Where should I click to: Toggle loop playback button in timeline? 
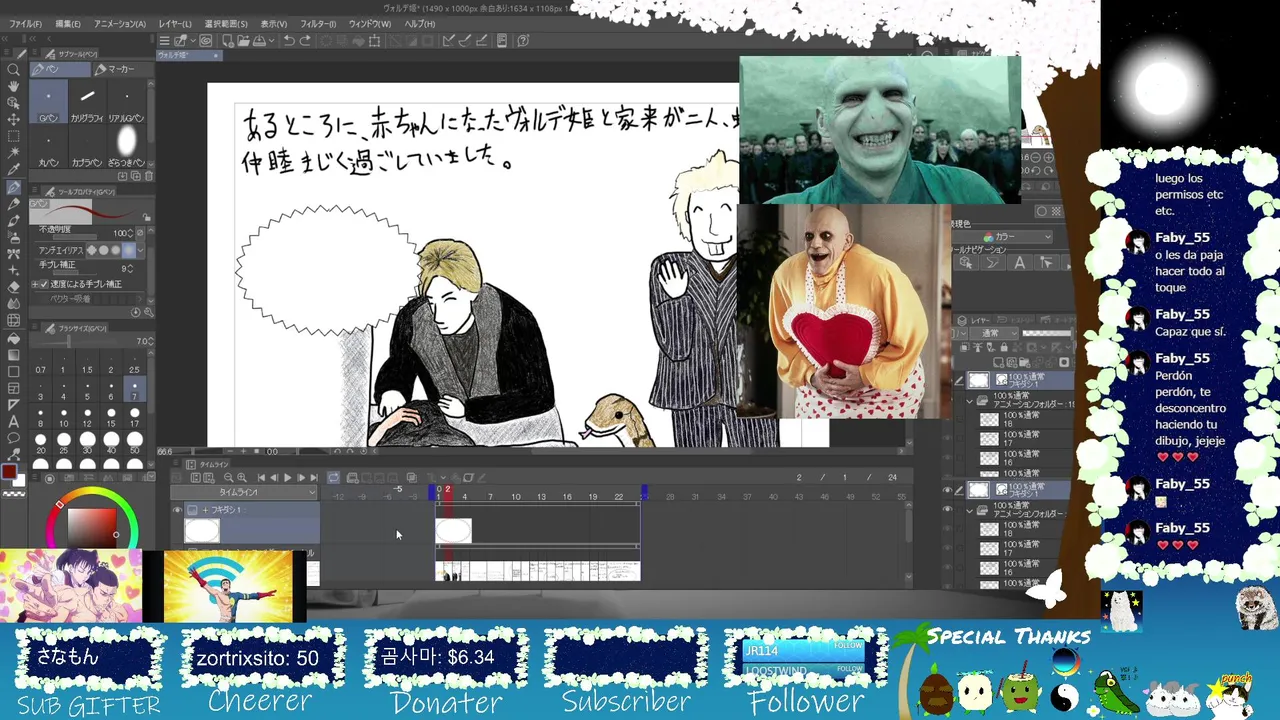click(333, 478)
